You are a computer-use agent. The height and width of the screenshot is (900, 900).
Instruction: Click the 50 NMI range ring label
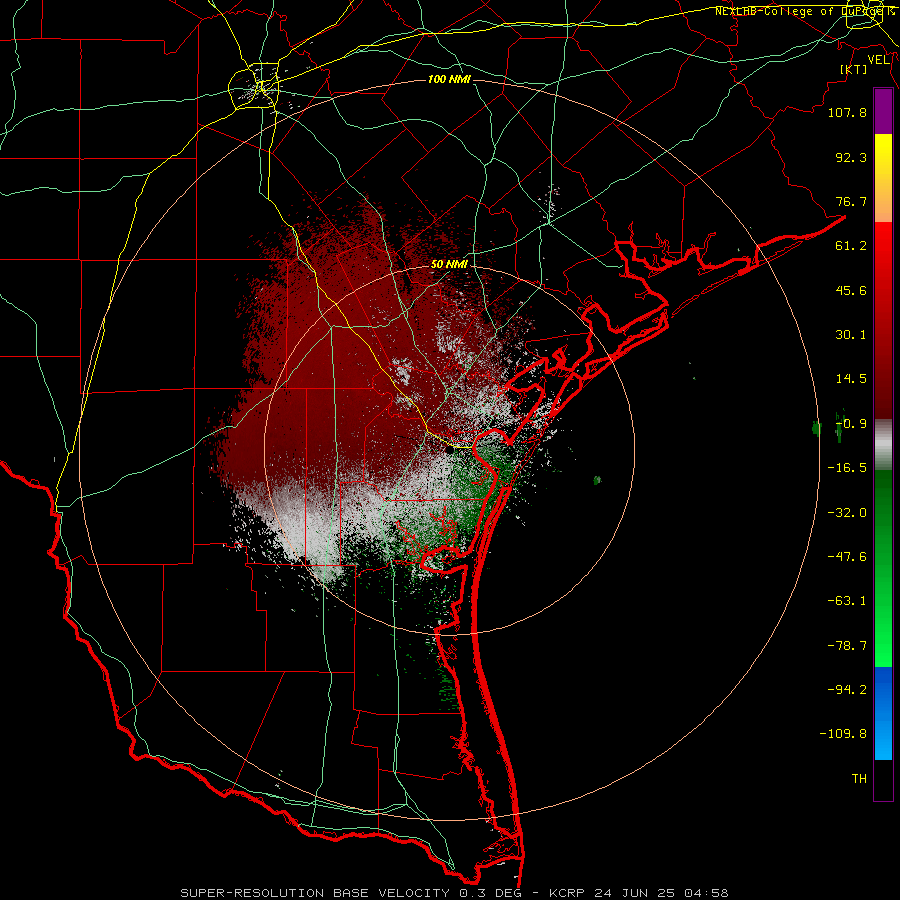point(449,264)
